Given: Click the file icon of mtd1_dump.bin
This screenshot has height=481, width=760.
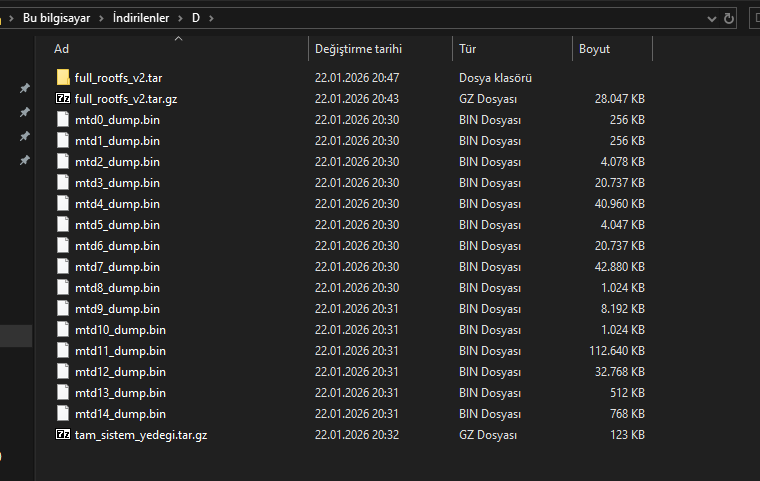Looking at the screenshot, I should 63,141.
